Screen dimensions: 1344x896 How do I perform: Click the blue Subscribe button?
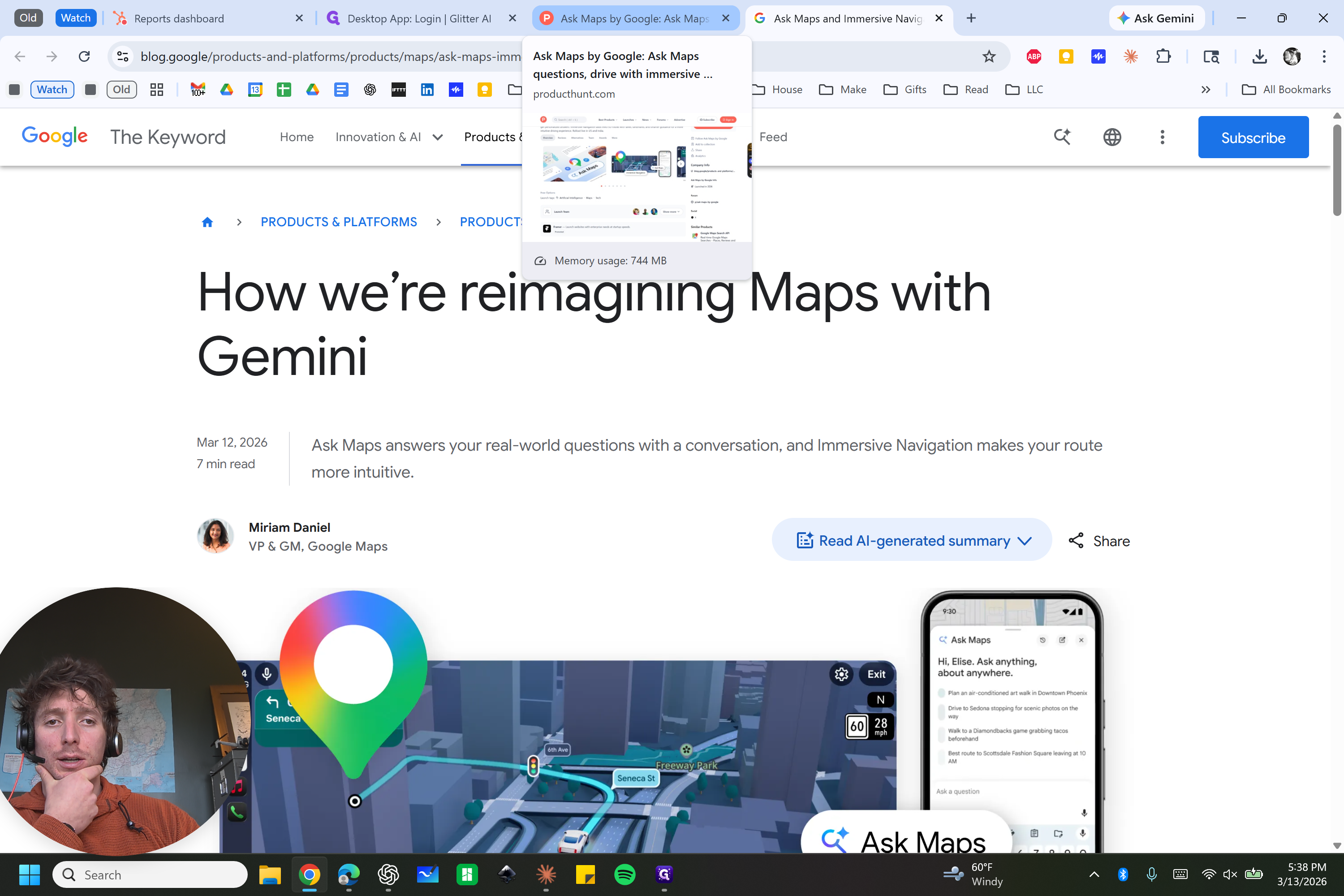1253,137
